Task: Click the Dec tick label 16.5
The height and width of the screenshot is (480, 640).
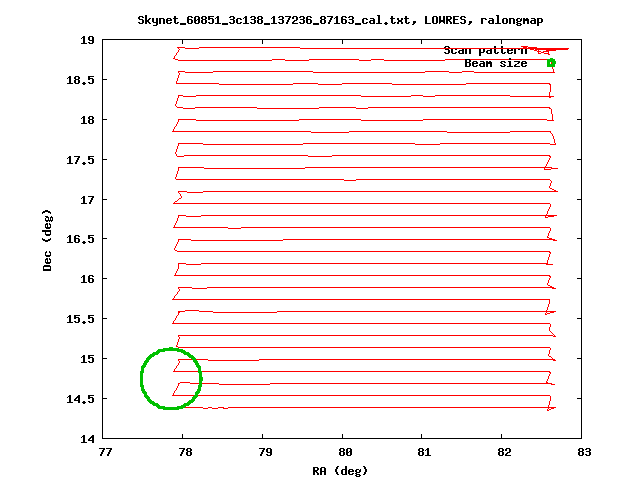Action: pyautogui.click(x=80, y=239)
